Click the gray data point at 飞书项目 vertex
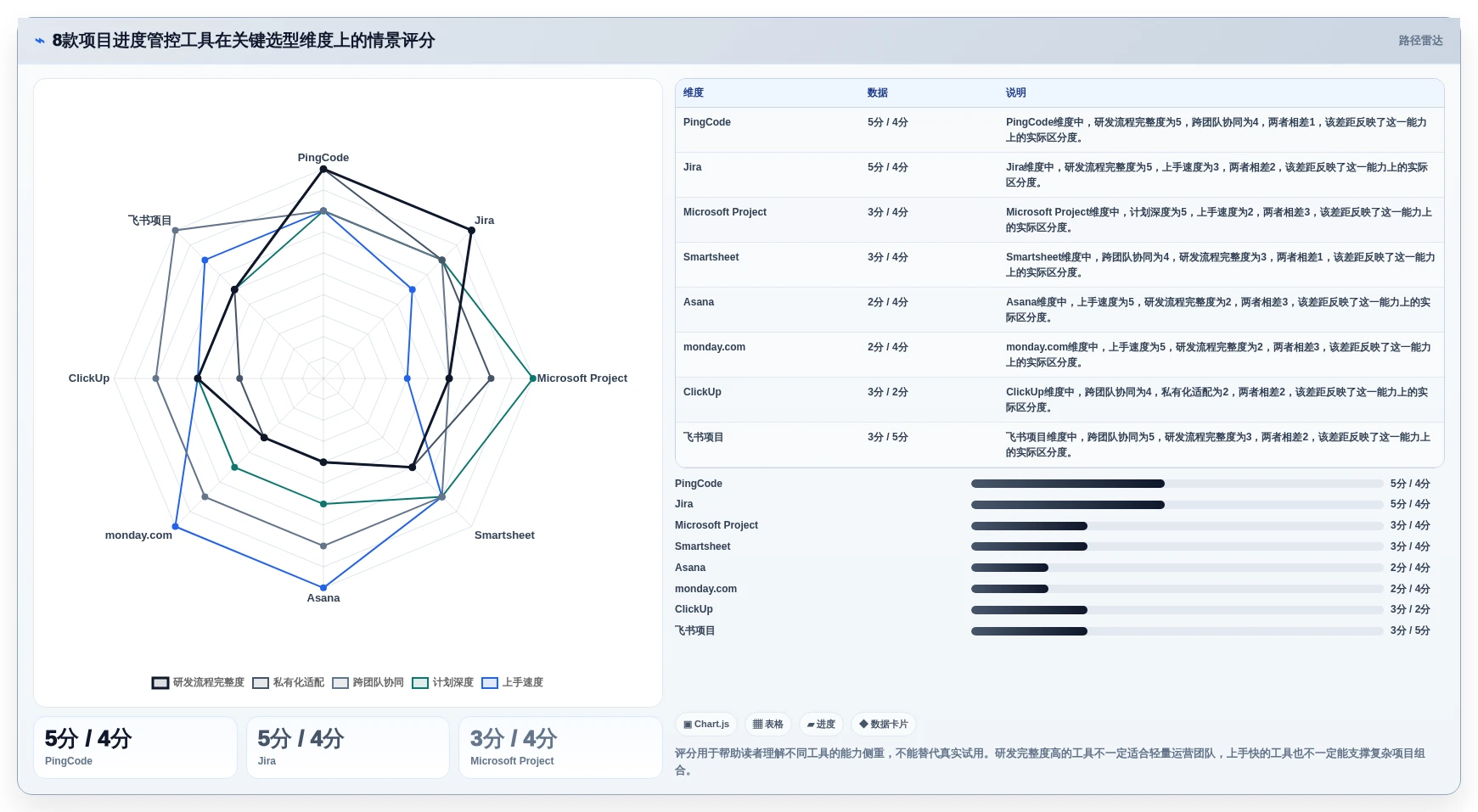Screen dimensions: 1478x812 point(176,230)
